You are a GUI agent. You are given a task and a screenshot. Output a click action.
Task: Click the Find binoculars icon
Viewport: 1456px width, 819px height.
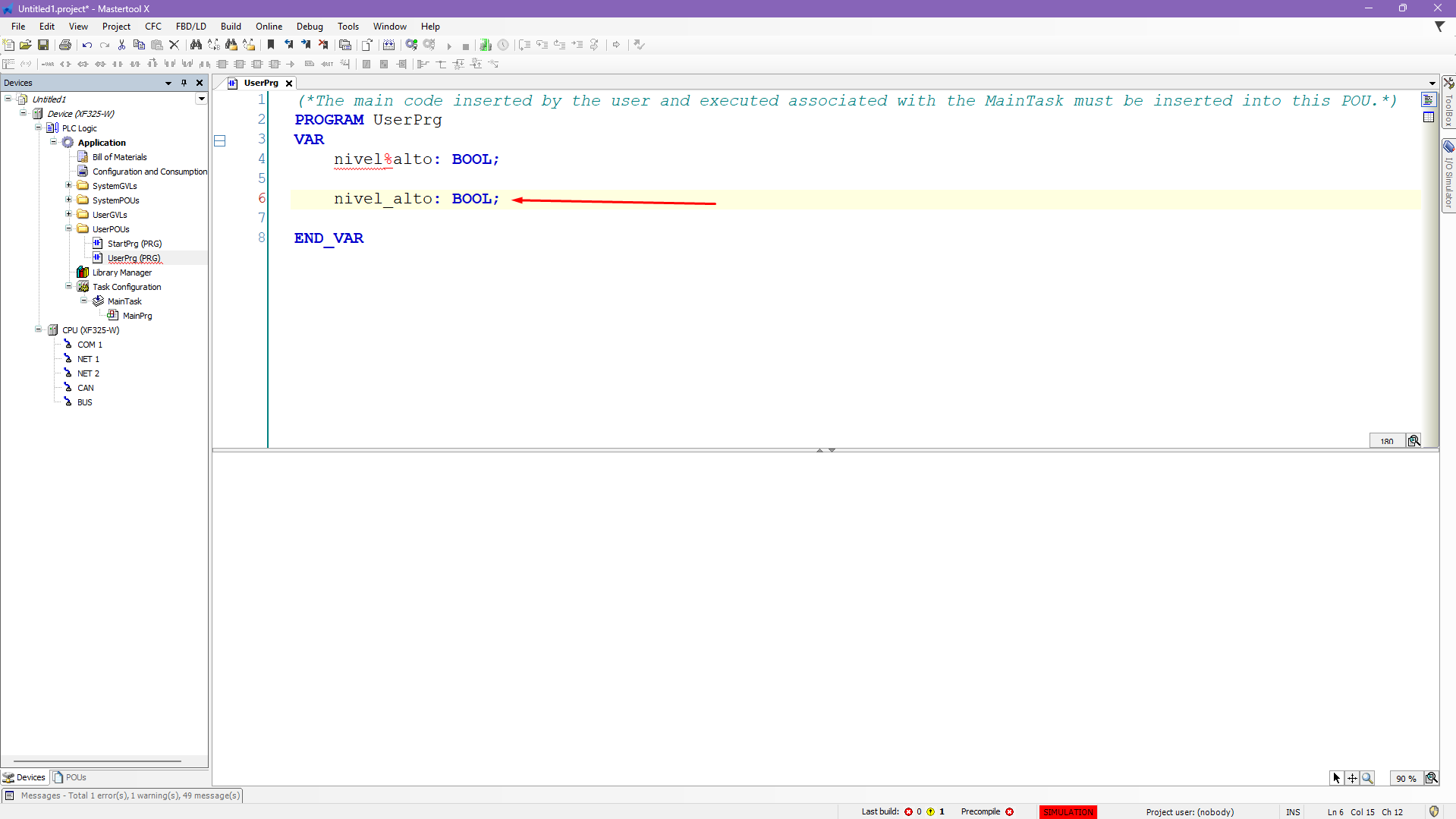point(196,46)
